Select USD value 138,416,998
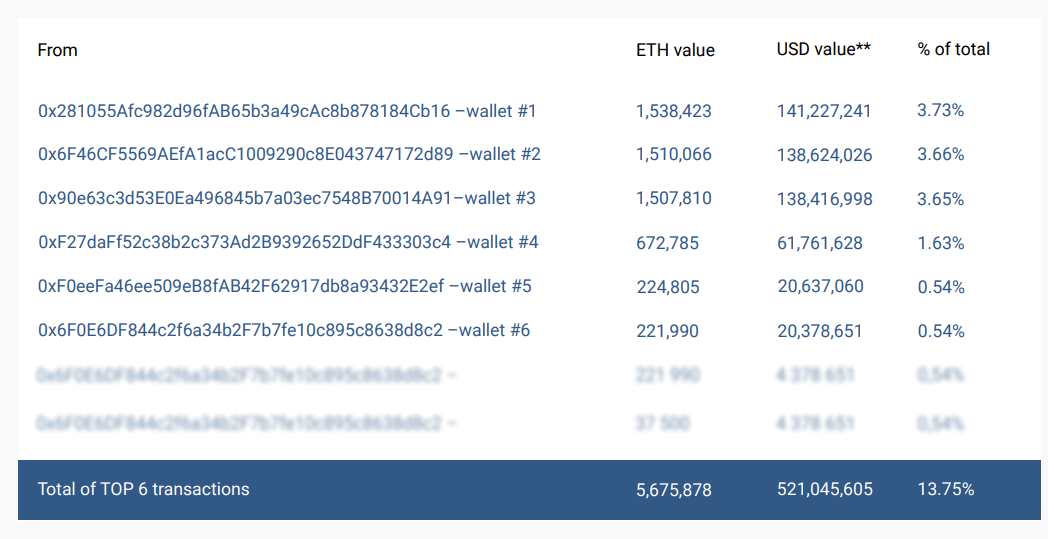This screenshot has height=539, width=1048. (x=825, y=199)
